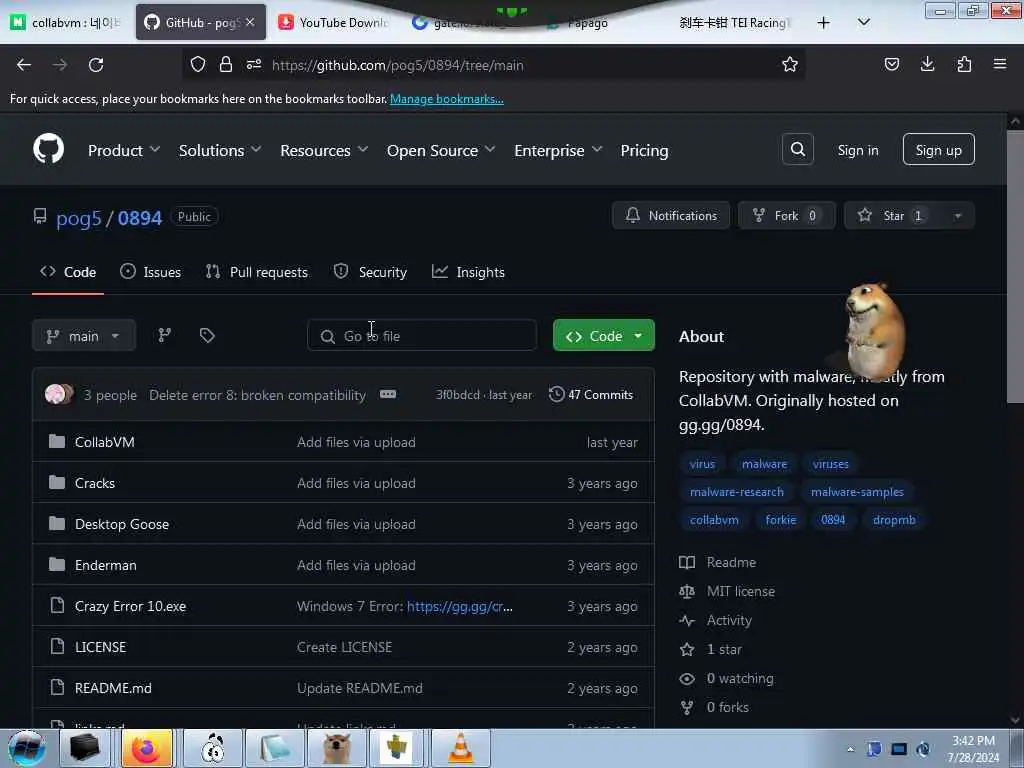
Task: Bookmark this page with the star icon
Action: coord(790,65)
